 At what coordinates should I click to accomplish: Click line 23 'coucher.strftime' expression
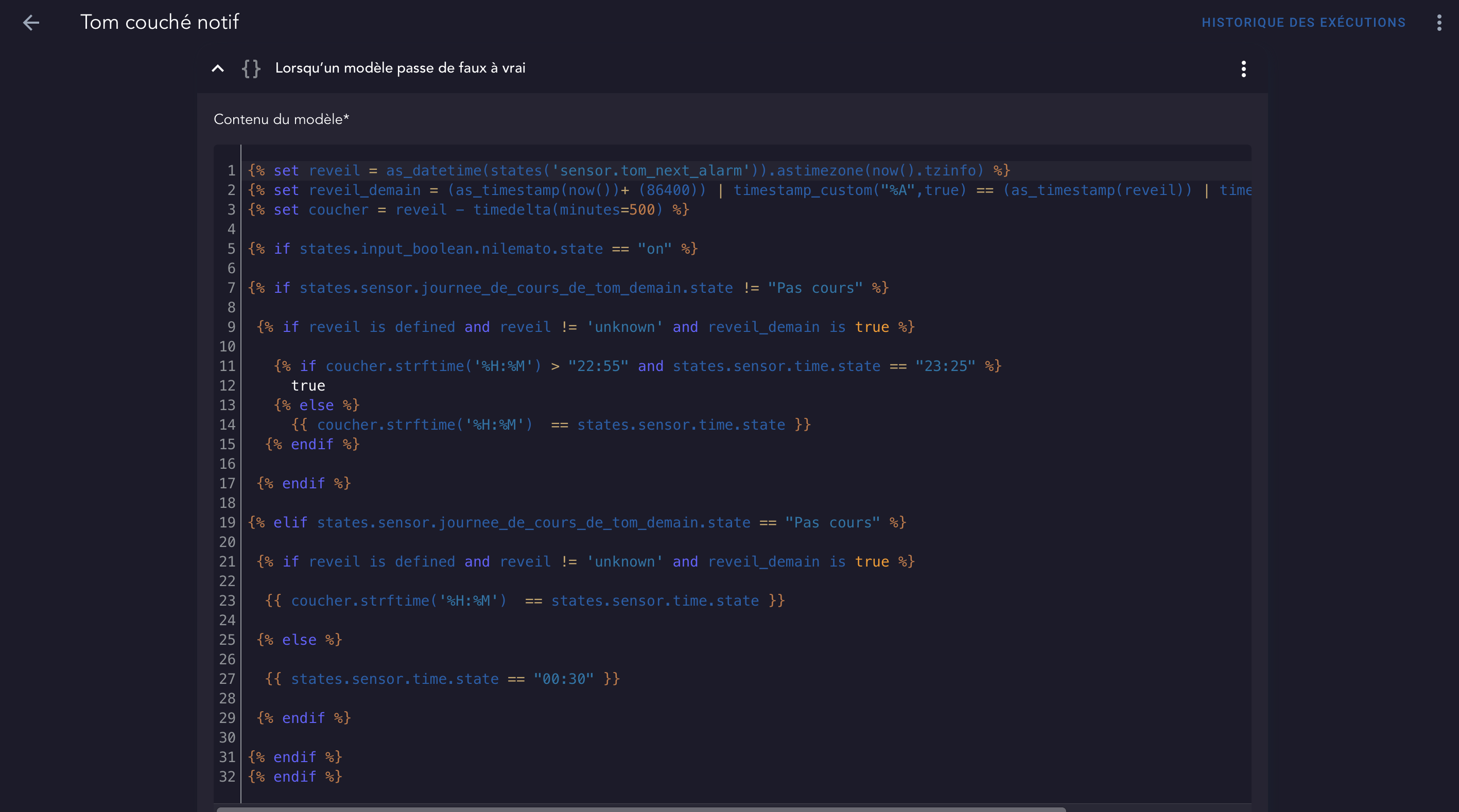pyautogui.click(x=525, y=600)
